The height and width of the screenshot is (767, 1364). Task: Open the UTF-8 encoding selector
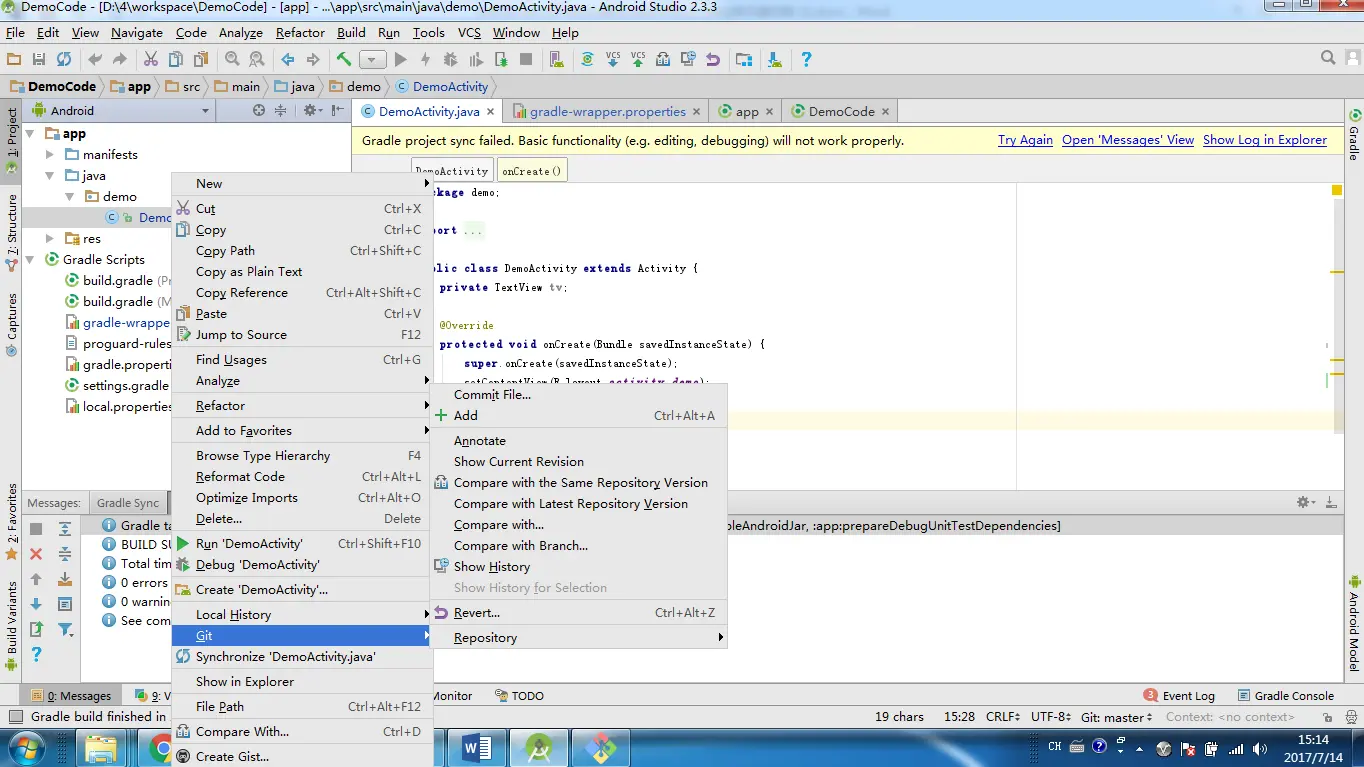[1052, 717]
